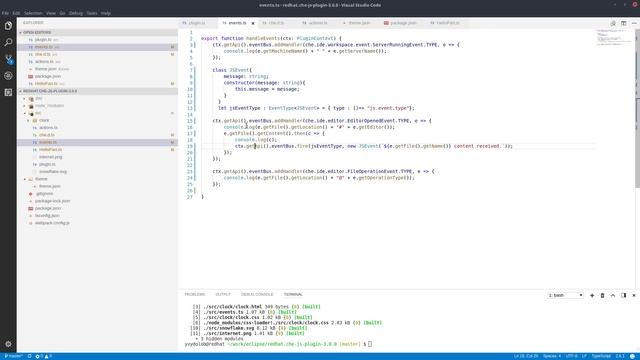Screen dimensions: 640x360
Task: Open the Debug menu
Action: coord(76,13)
